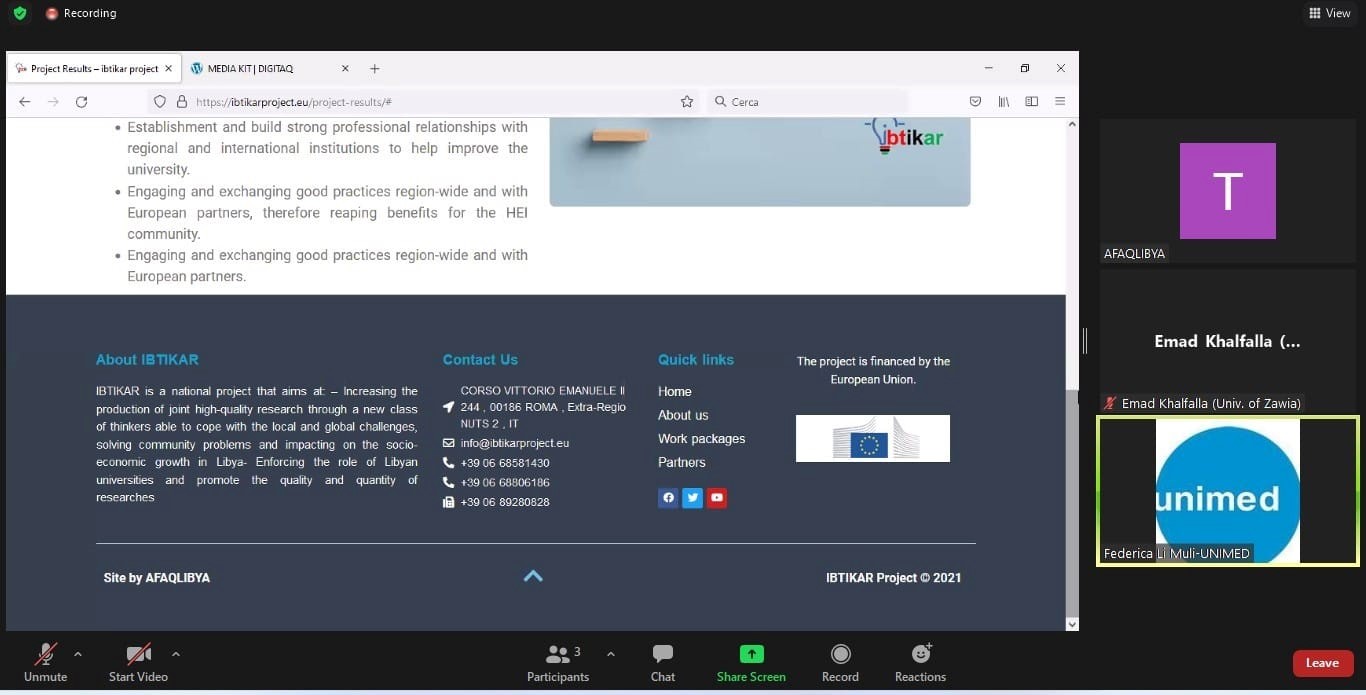
Task: Click the vertical scrollbar thumb
Action: coord(1072,503)
